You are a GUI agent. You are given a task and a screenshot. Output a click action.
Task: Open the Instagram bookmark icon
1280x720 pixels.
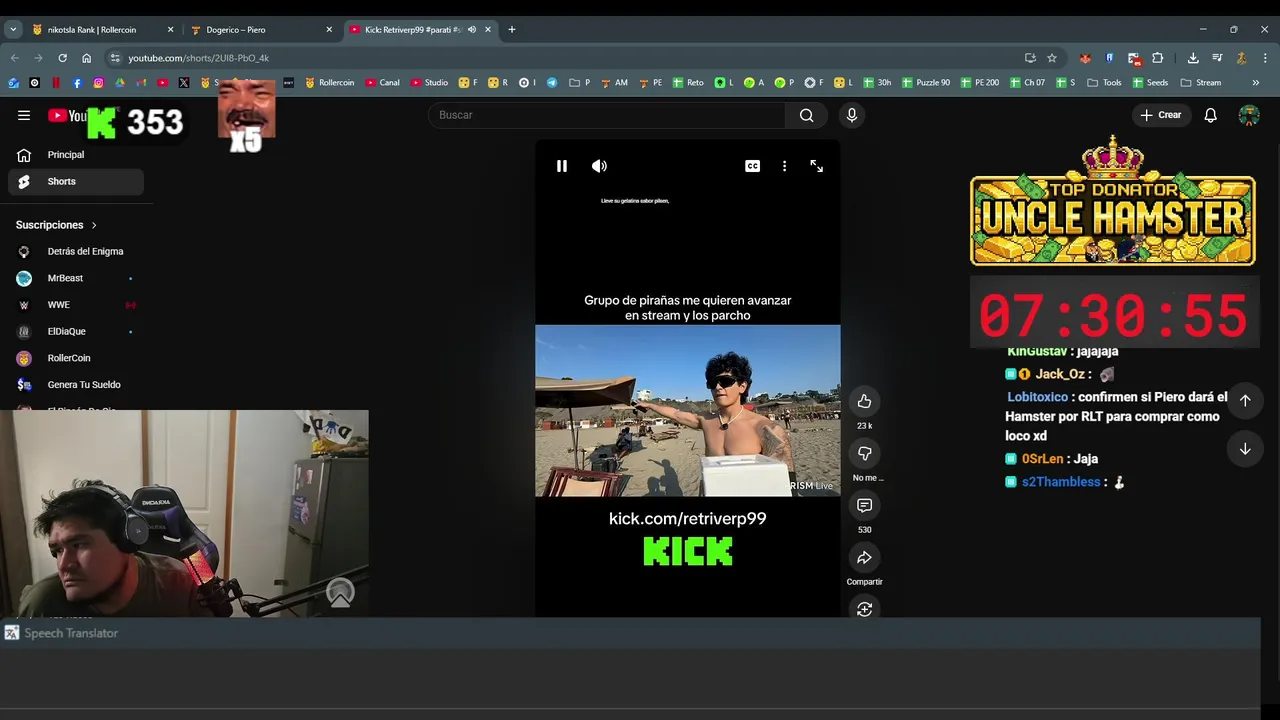(x=98, y=83)
